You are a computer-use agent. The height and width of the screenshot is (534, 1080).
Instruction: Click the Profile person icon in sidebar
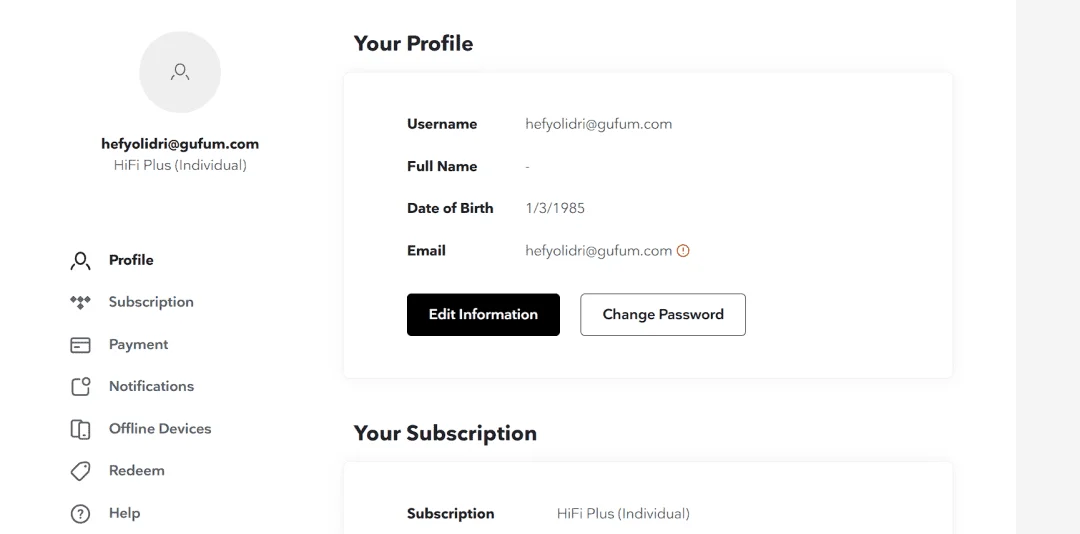tap(81, 261)
